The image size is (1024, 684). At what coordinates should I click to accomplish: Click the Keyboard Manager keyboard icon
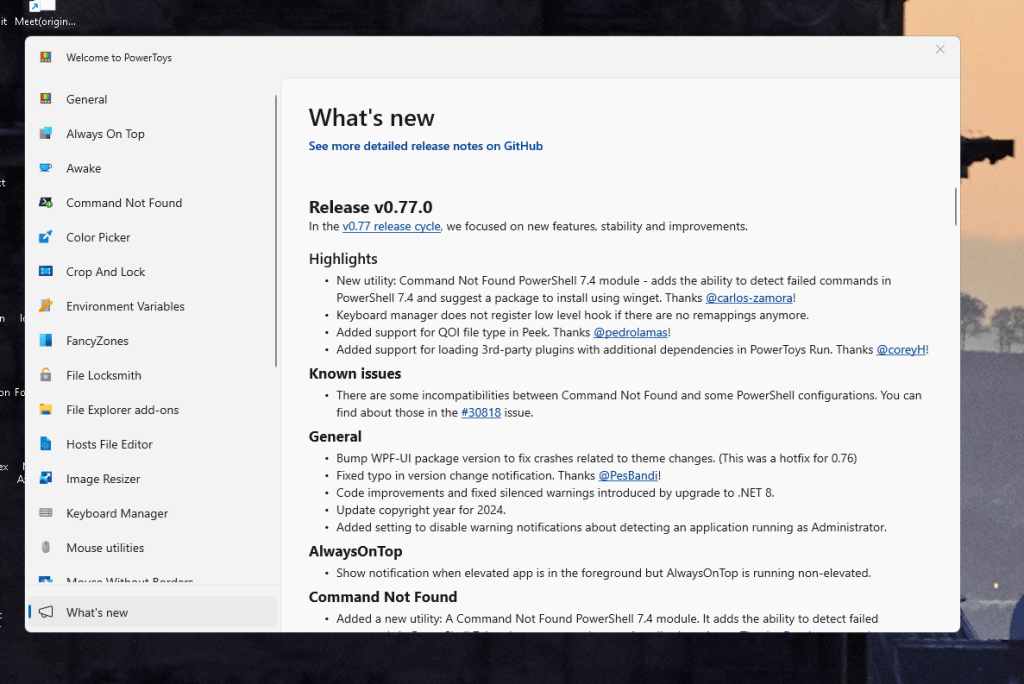point(46,513)
